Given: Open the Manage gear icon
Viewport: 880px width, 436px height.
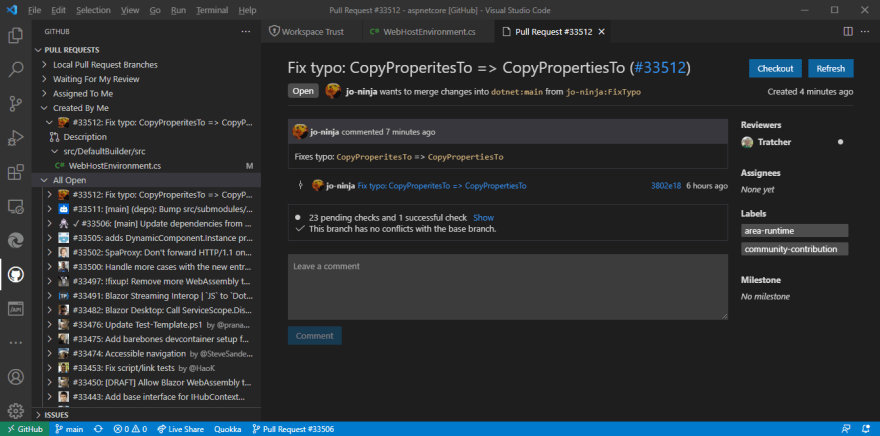Looking at the screenshot, I should point(16,410).
